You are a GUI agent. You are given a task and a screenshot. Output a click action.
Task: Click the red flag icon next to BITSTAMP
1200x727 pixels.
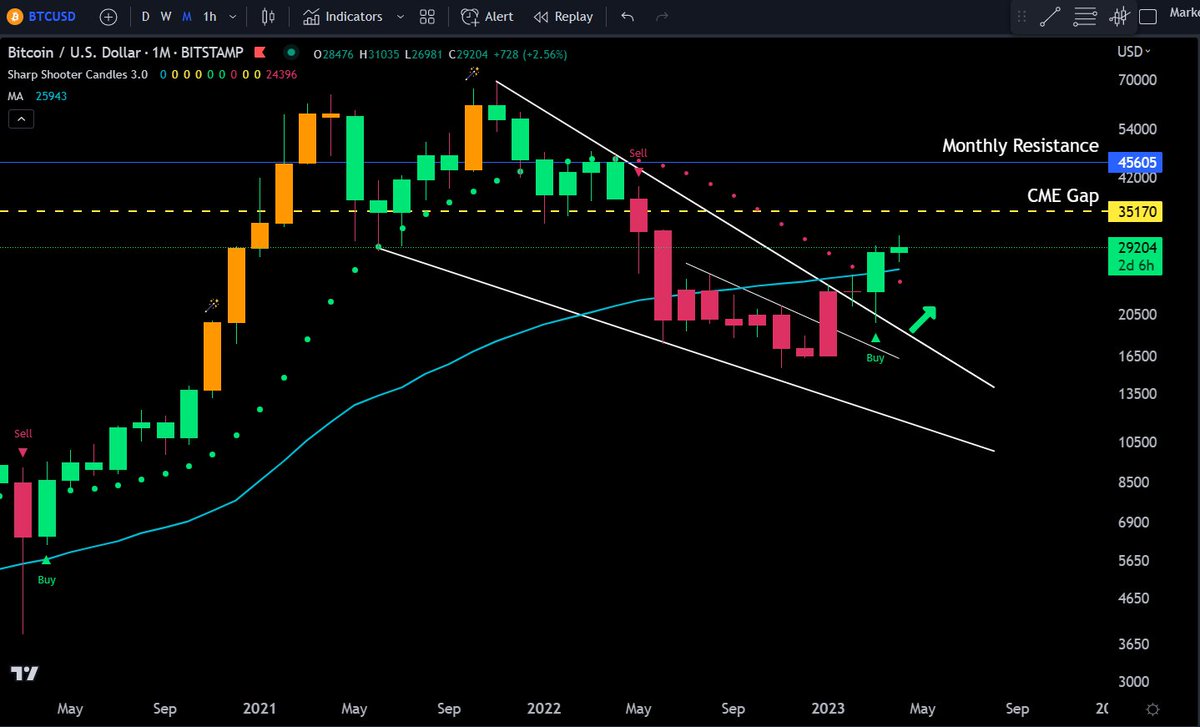pos(260,52)
